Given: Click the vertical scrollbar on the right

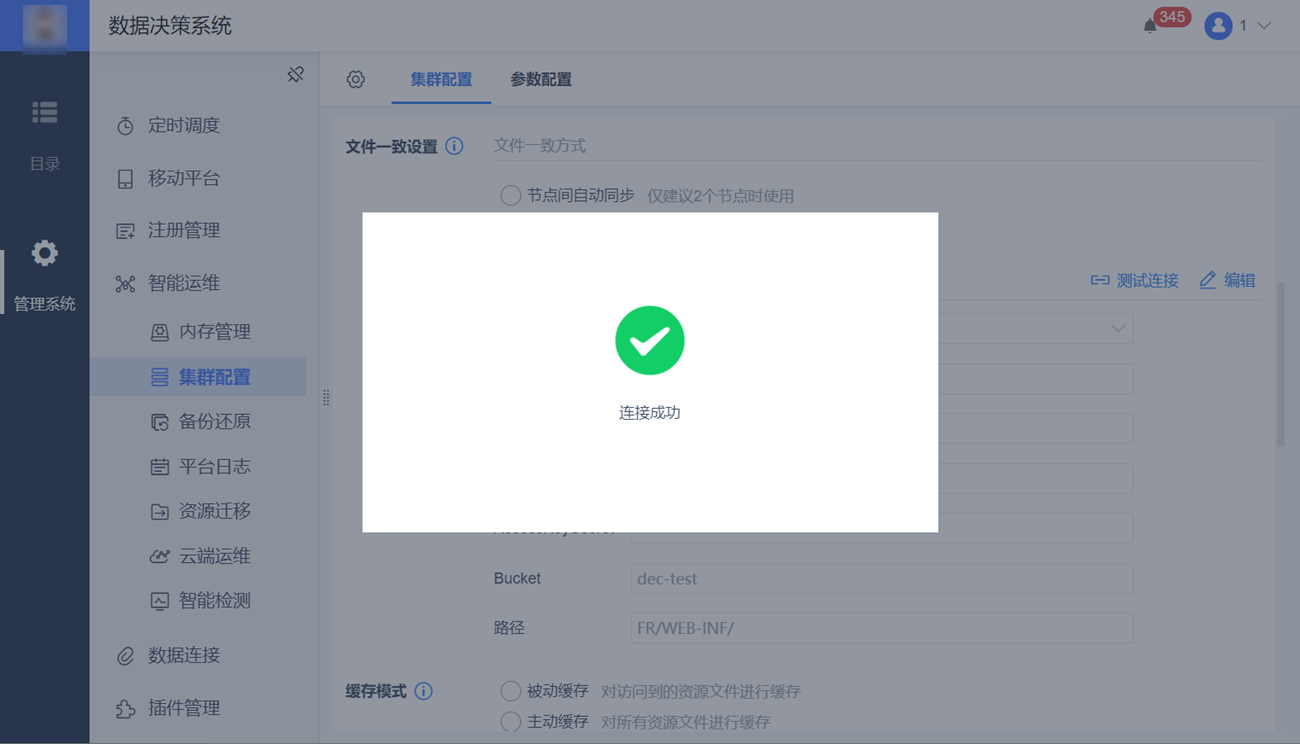Looking at the screenshot, I should (1280, 364).
